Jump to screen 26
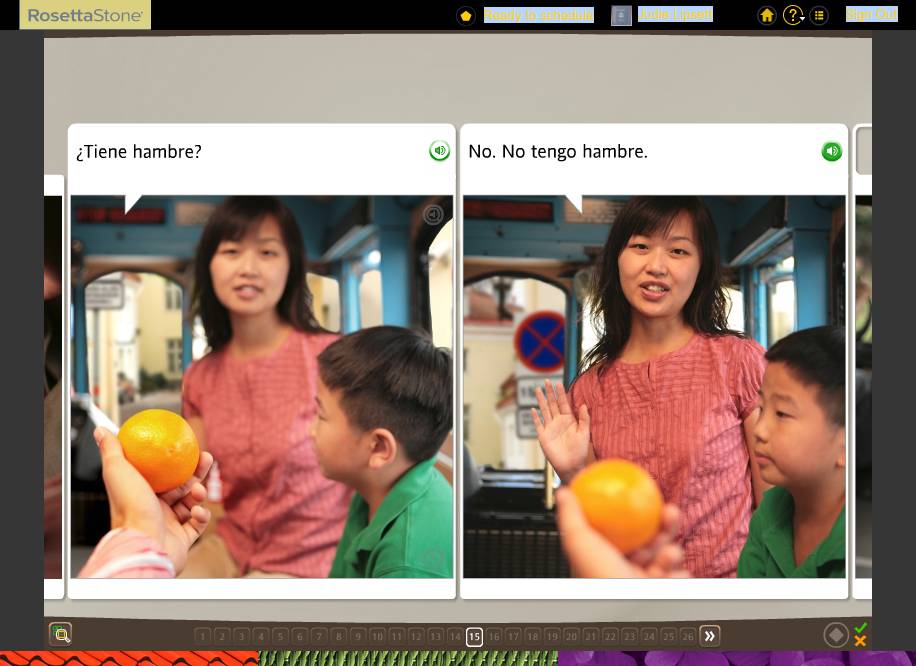The width and height of the screenshot is (916, 666). (x=688, y=636)
